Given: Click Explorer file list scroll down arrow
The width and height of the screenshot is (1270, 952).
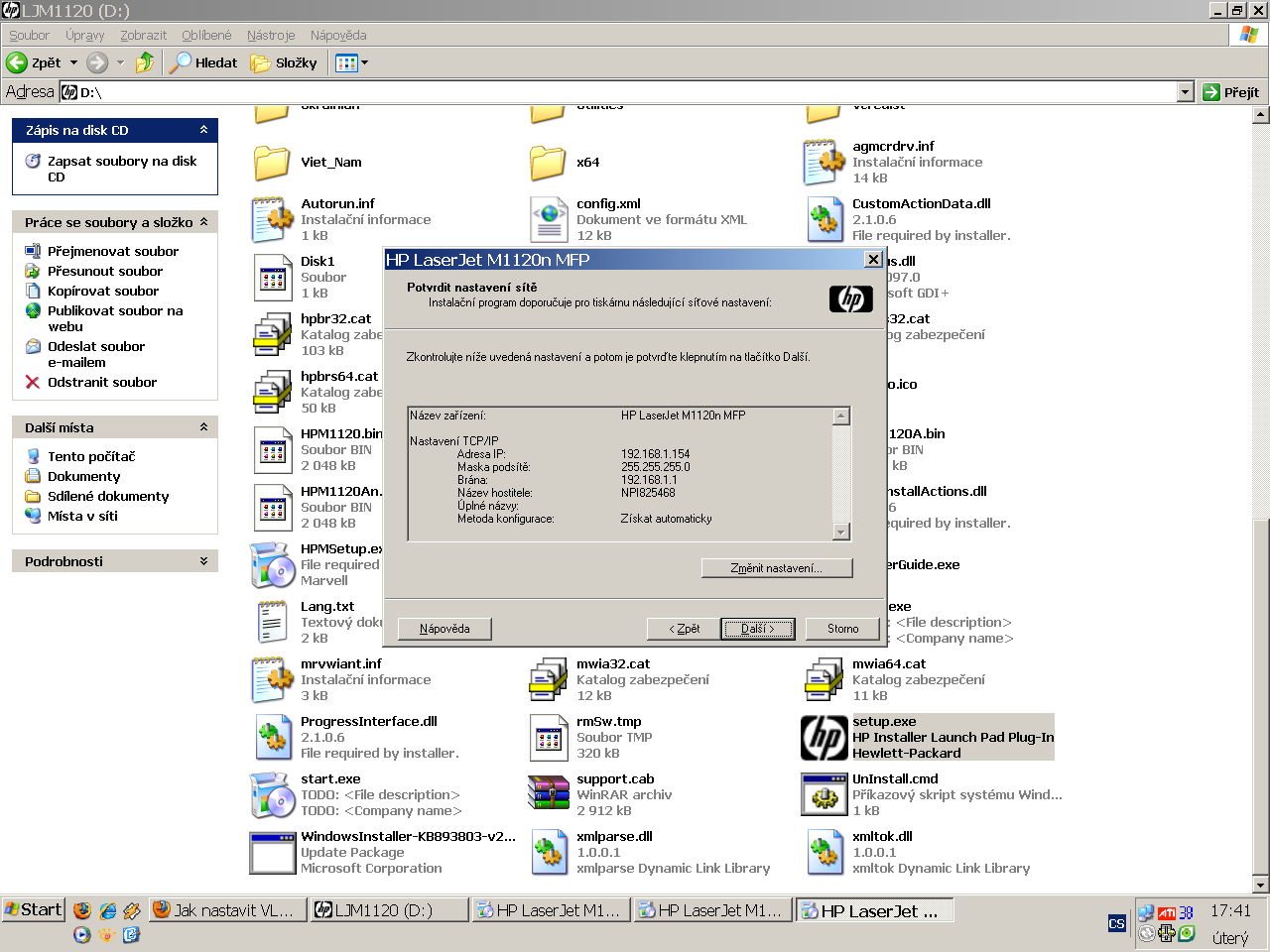Looking at the screenshot, I should [x=1261, y=885].
